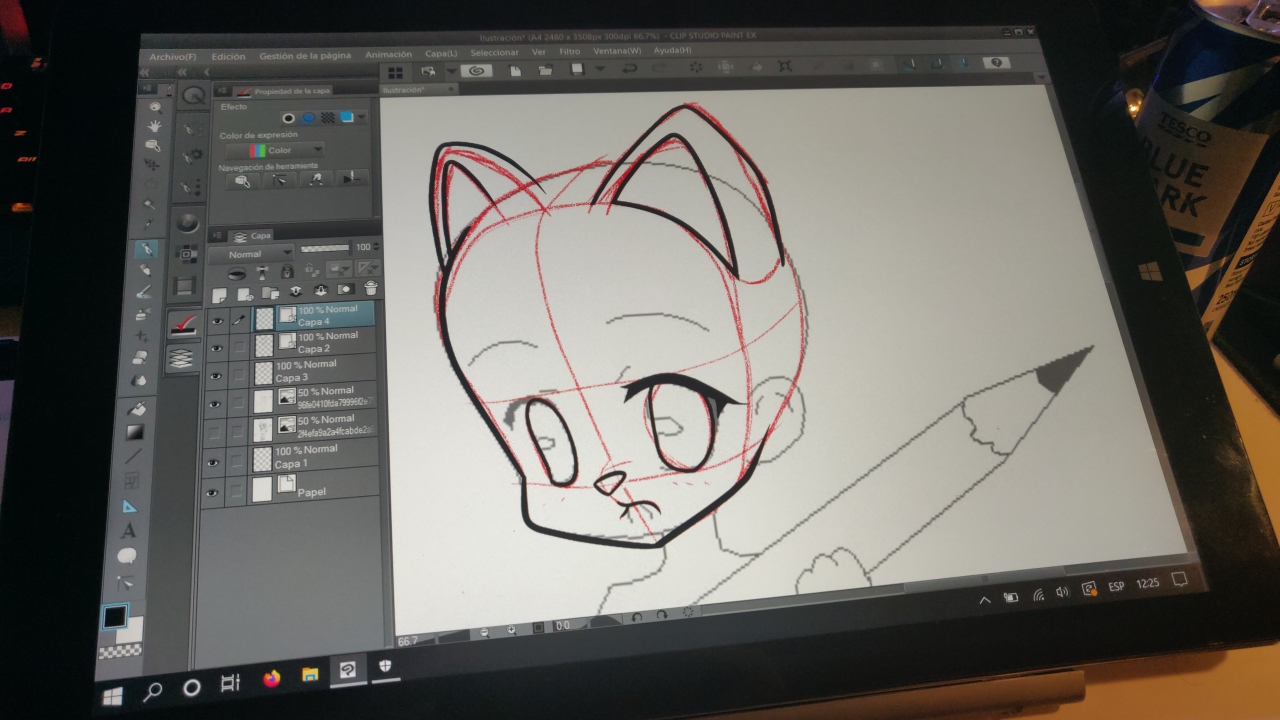This screenshot has width=1280, height=720.
Task: Hide the Capa 3 layer
Action: (x=215, y=376)
